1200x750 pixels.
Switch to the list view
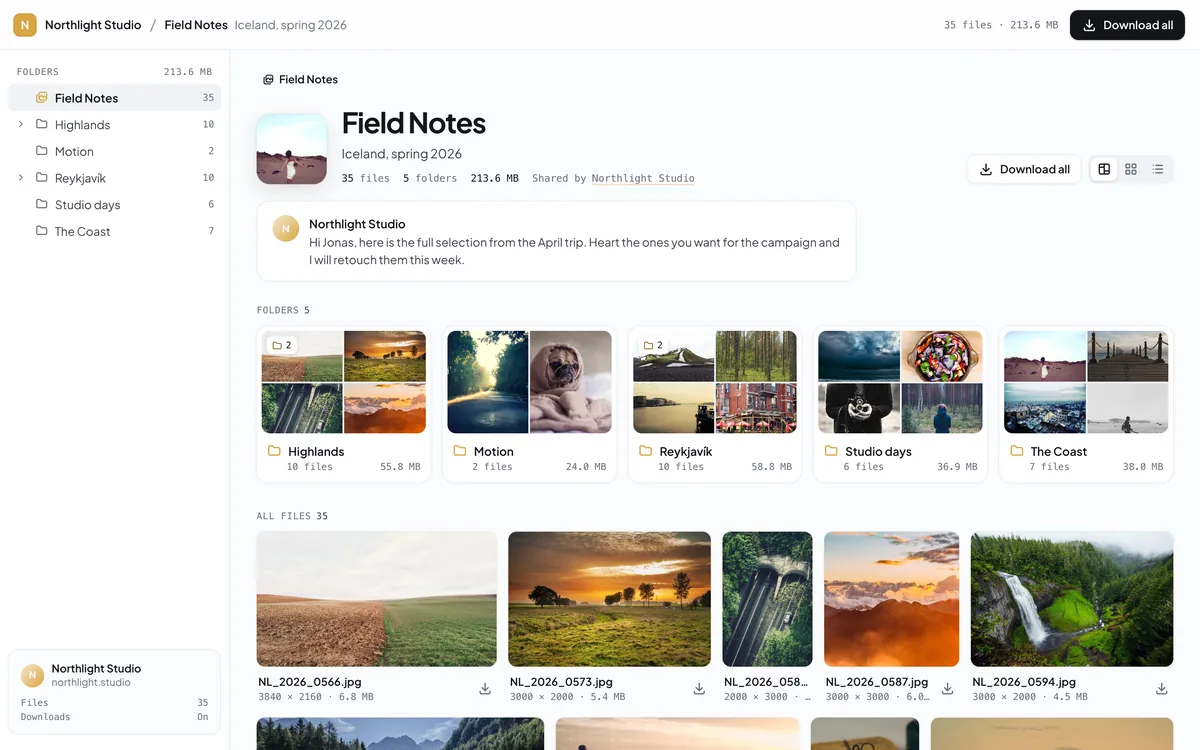click(1158, 169)
